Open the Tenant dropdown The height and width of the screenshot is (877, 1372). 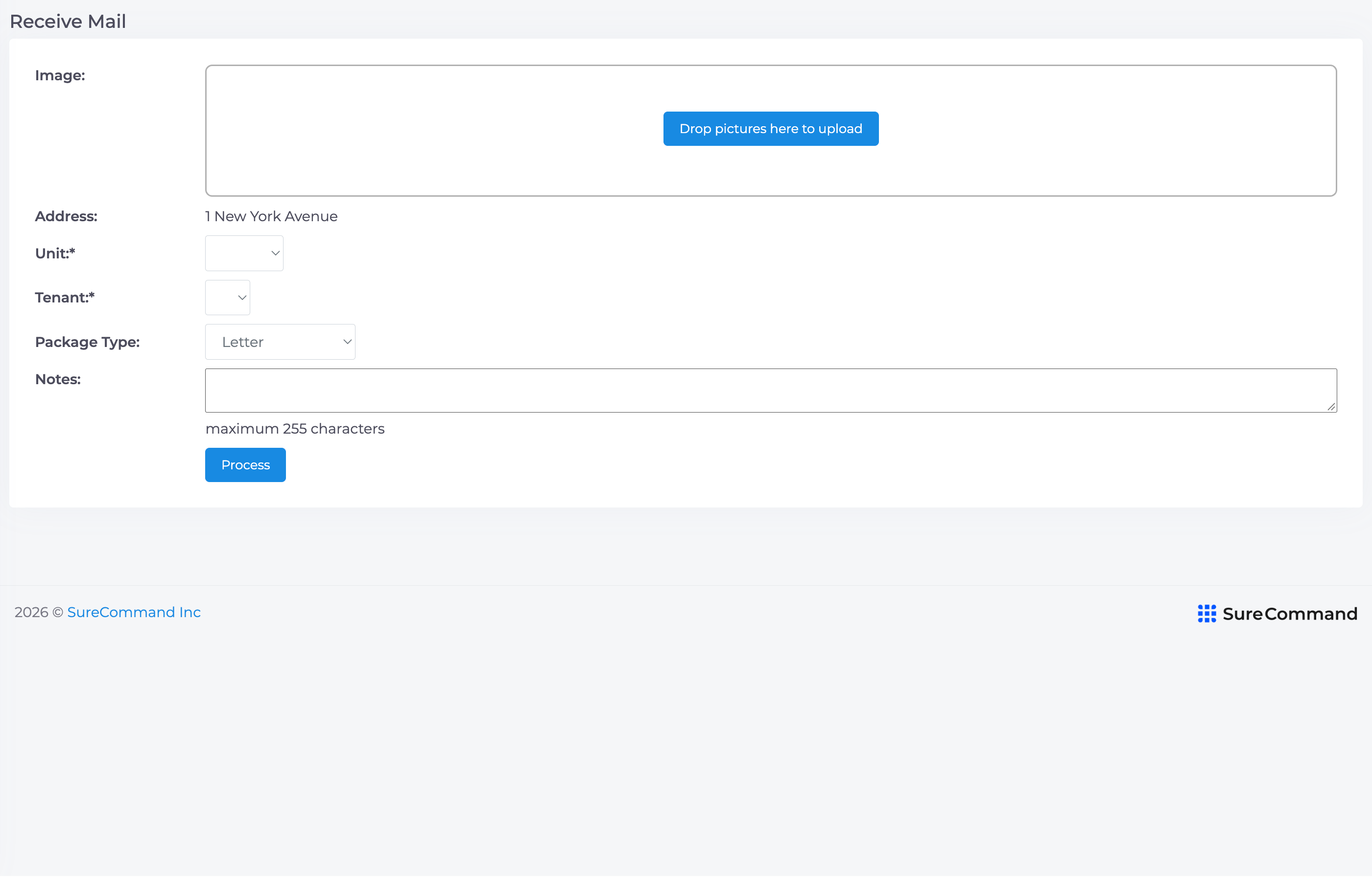[227, 298]
